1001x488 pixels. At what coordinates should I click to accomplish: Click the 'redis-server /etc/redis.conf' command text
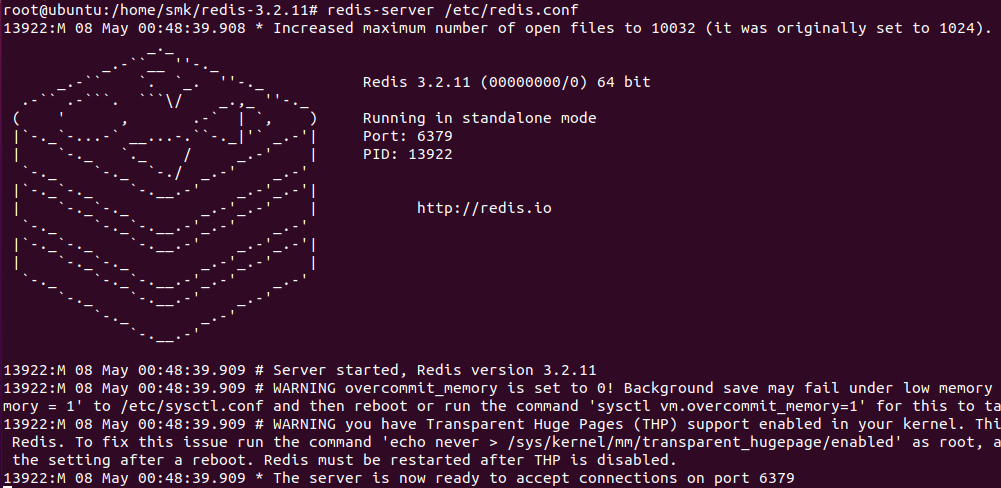[453, 10]
